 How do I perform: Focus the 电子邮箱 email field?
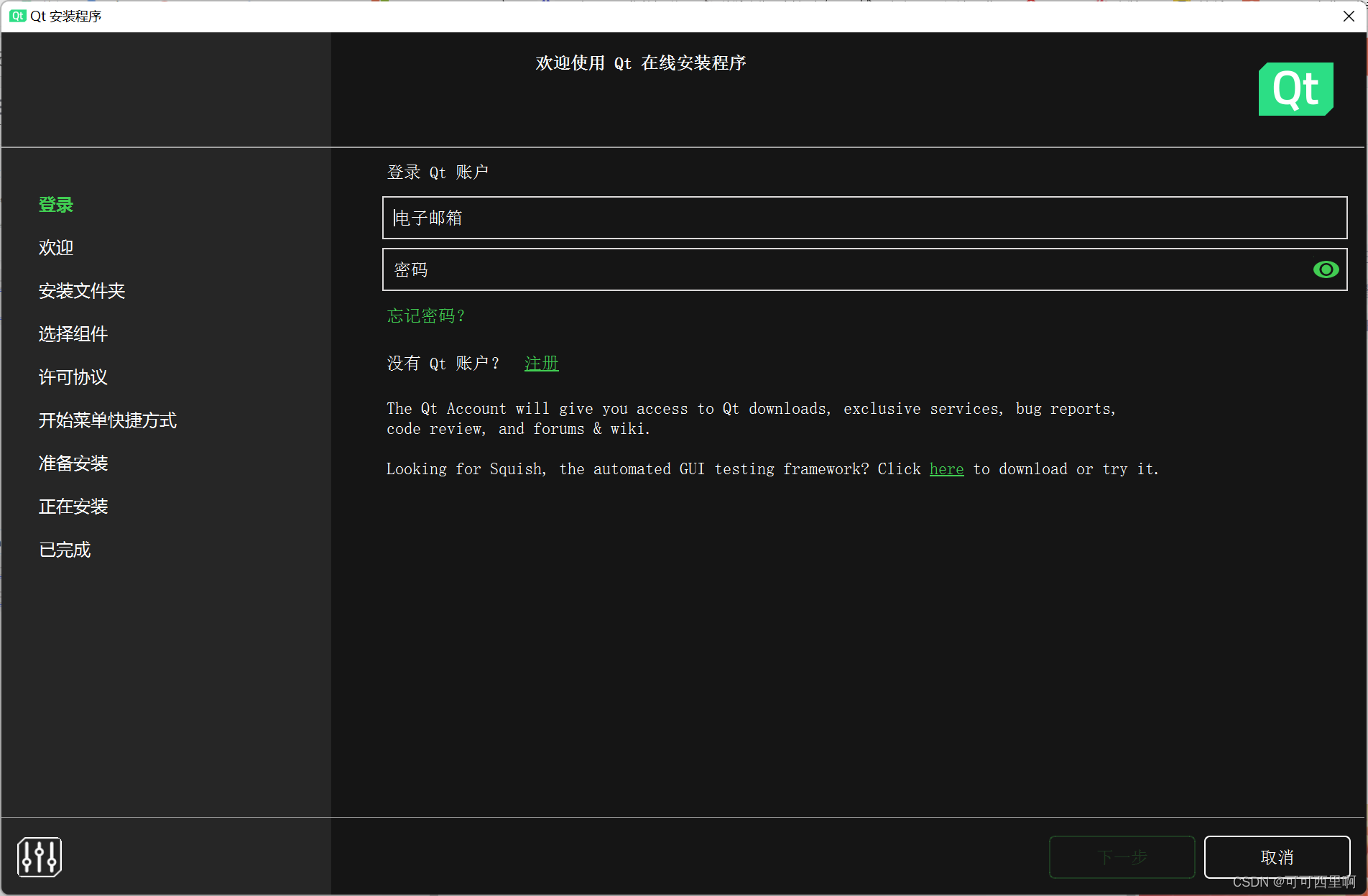(864, 218)
